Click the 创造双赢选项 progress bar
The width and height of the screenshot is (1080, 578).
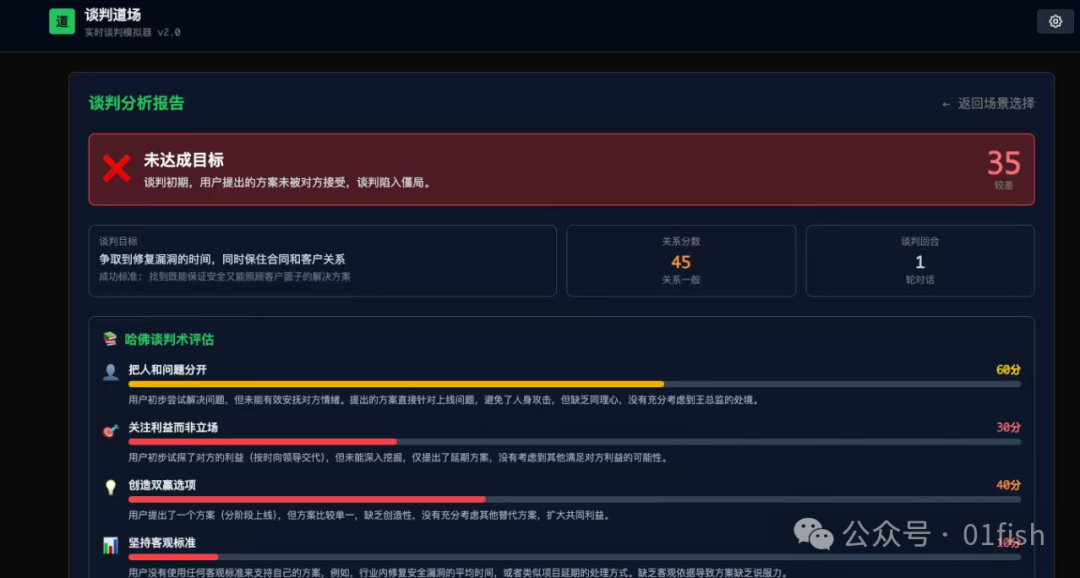click(307, 499)
